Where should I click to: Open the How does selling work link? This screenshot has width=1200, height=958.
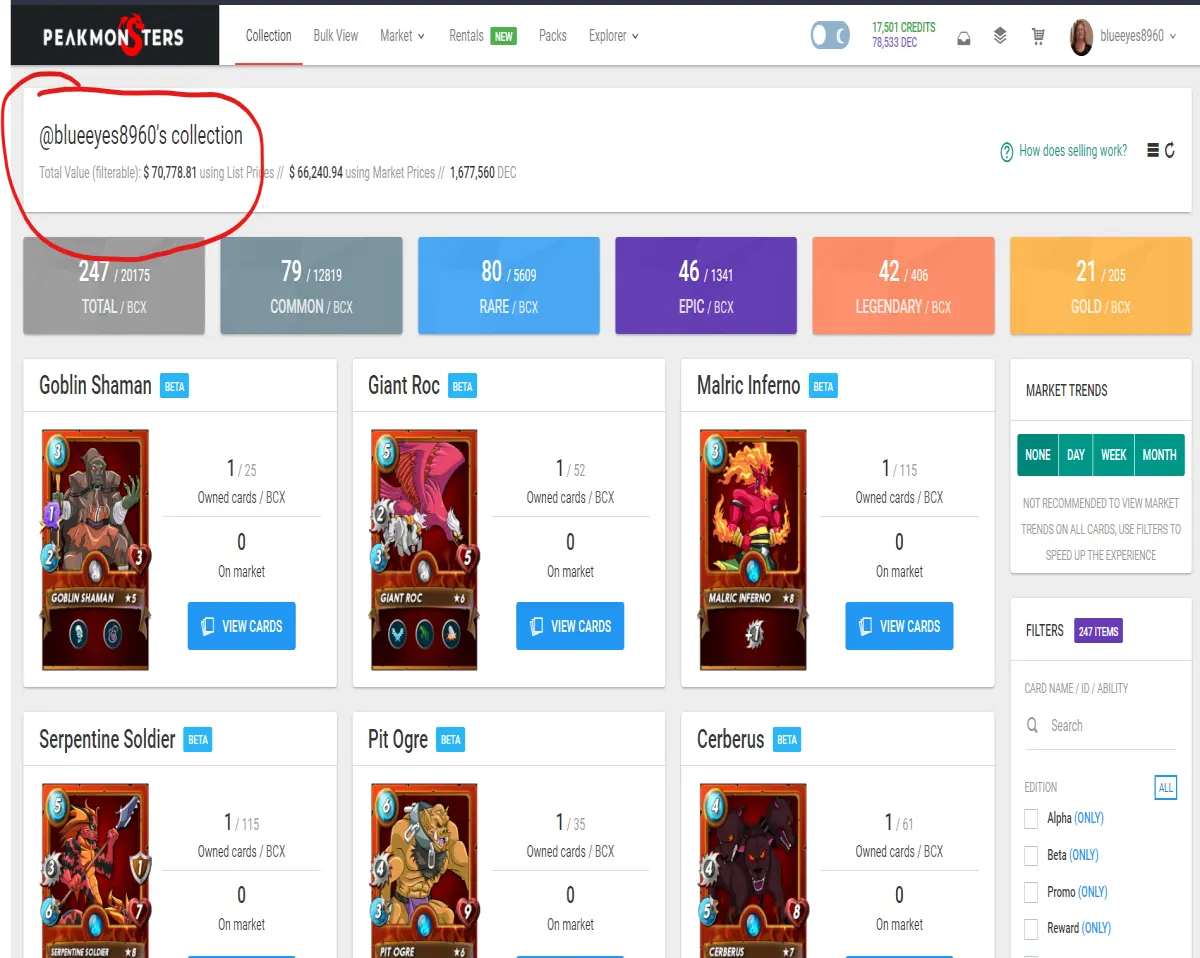click(x=1073, y=151)
